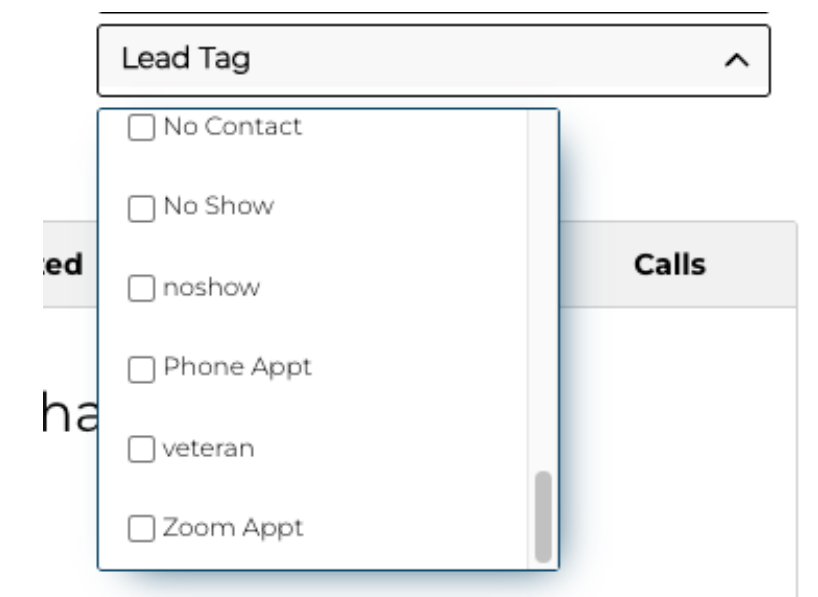
Task: Pick the No Show option label
Action: (218, 207)
